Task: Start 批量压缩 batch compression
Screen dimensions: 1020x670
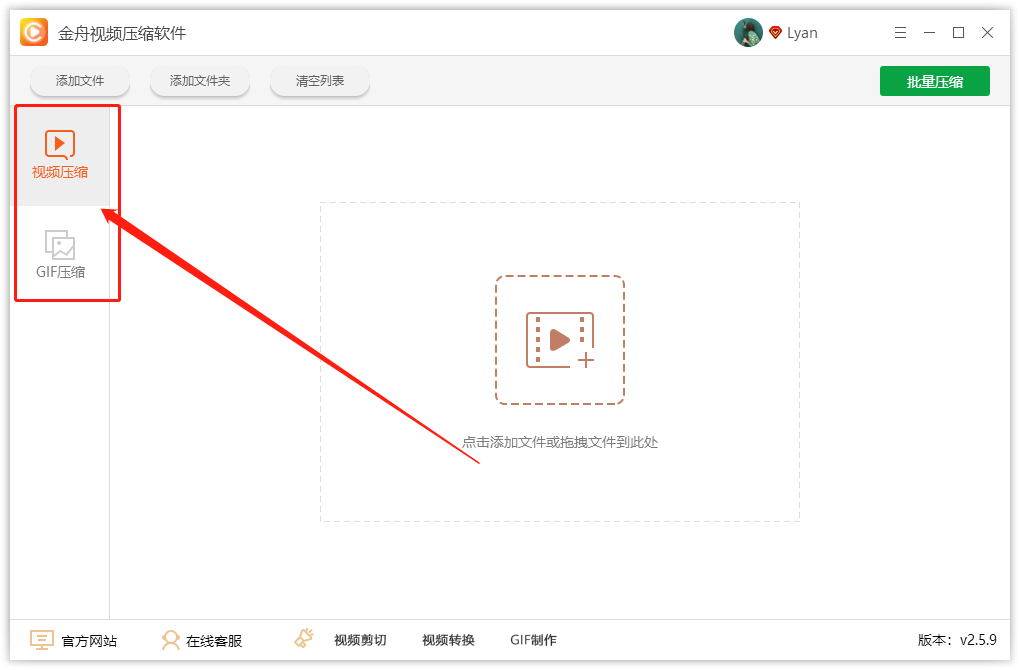Action: [x=935, y=81]
